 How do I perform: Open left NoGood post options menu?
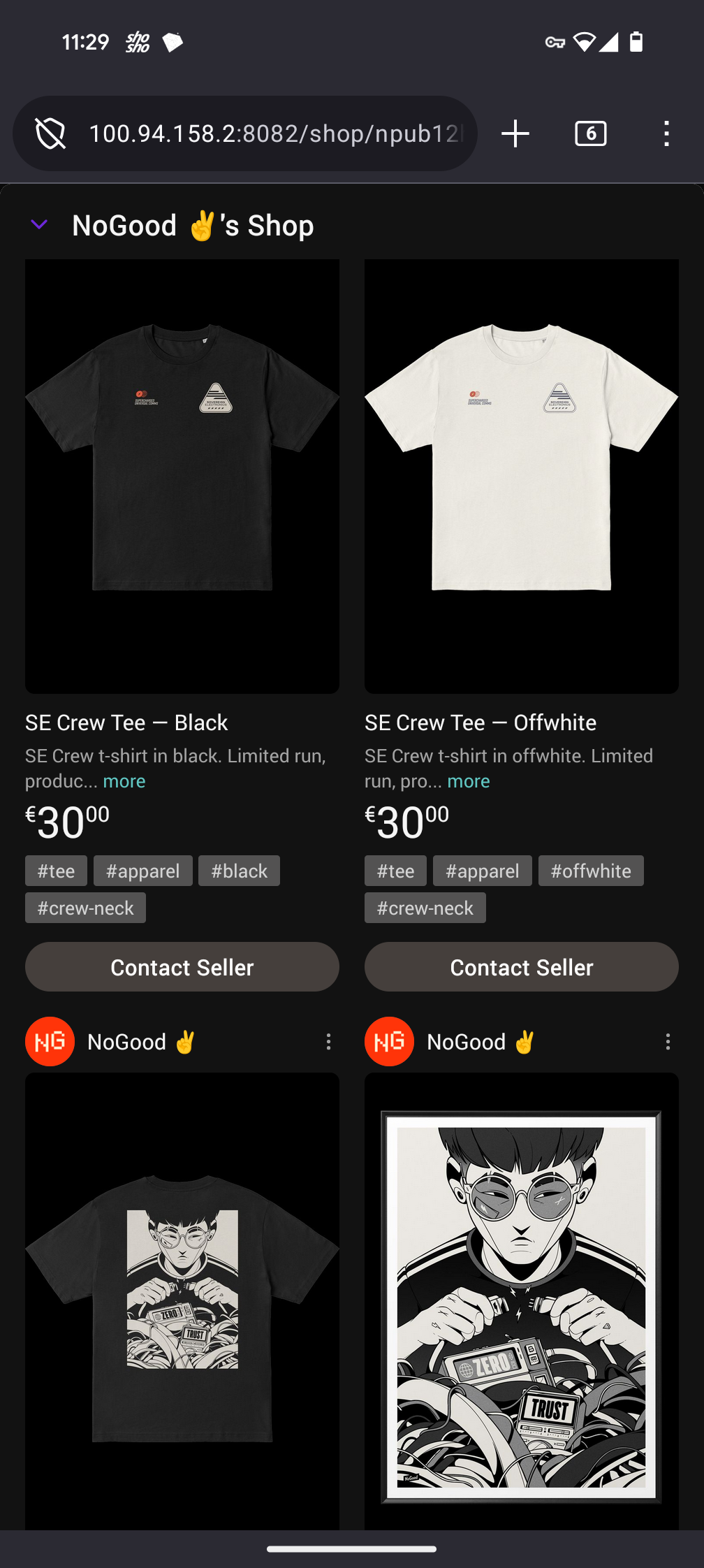pyautogui.click(x=328, y=1042)
